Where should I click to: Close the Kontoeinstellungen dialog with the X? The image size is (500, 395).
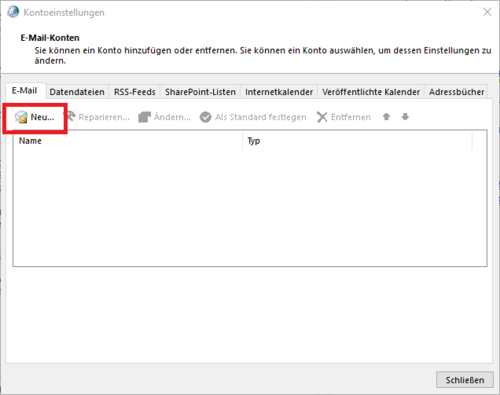pyautogui.click(x=487, y=12)
